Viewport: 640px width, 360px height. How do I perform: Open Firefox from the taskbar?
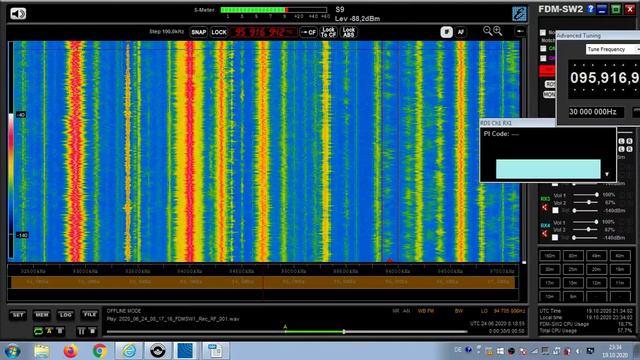70,351
